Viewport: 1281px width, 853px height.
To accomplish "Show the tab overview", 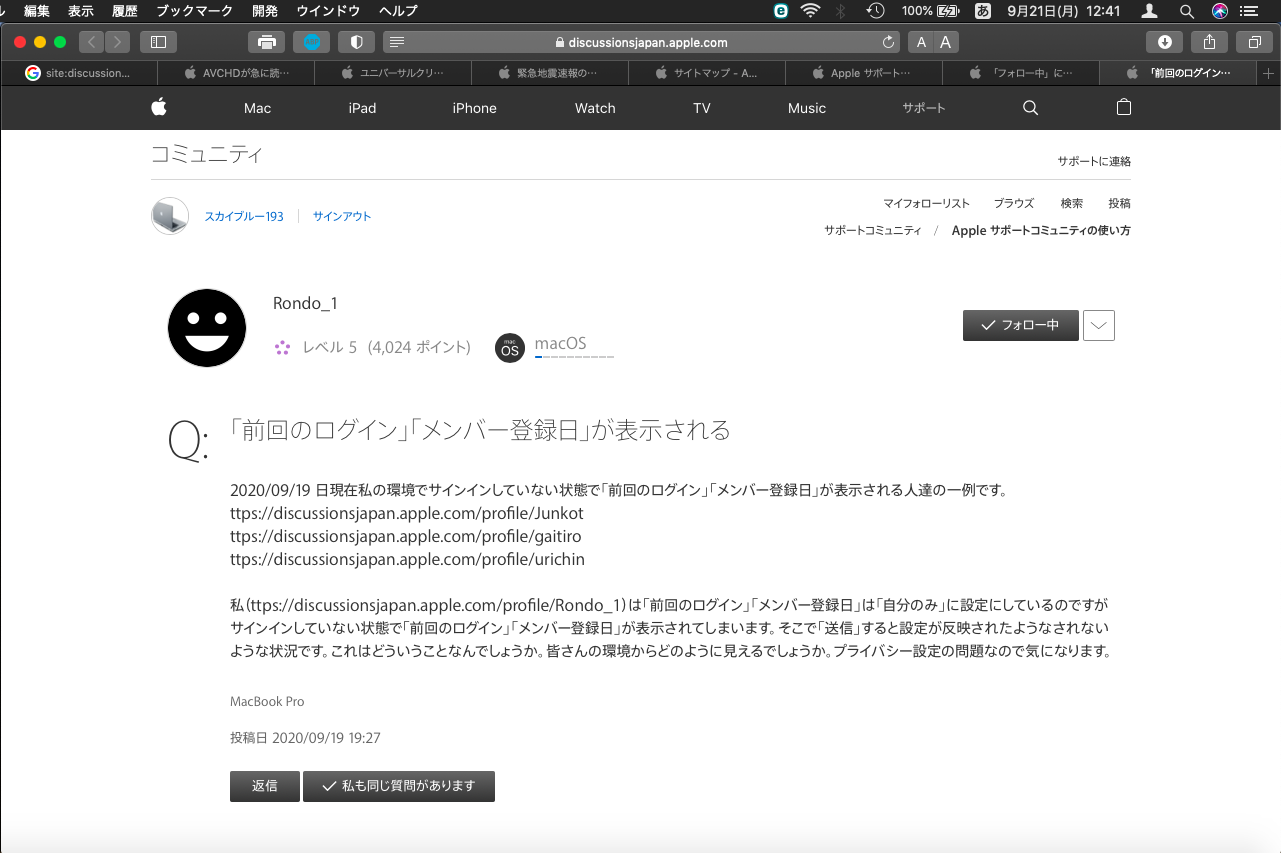I will [1254, 42].
